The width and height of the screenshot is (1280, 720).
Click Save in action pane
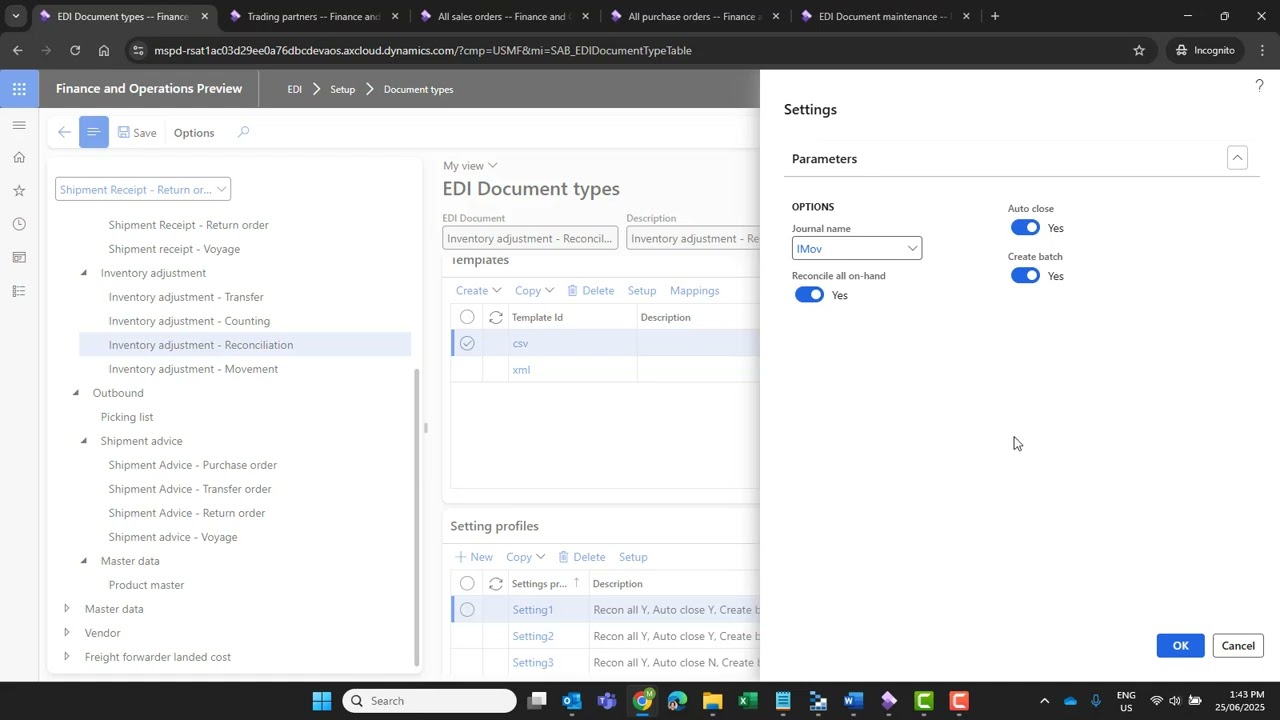[137, 132]
